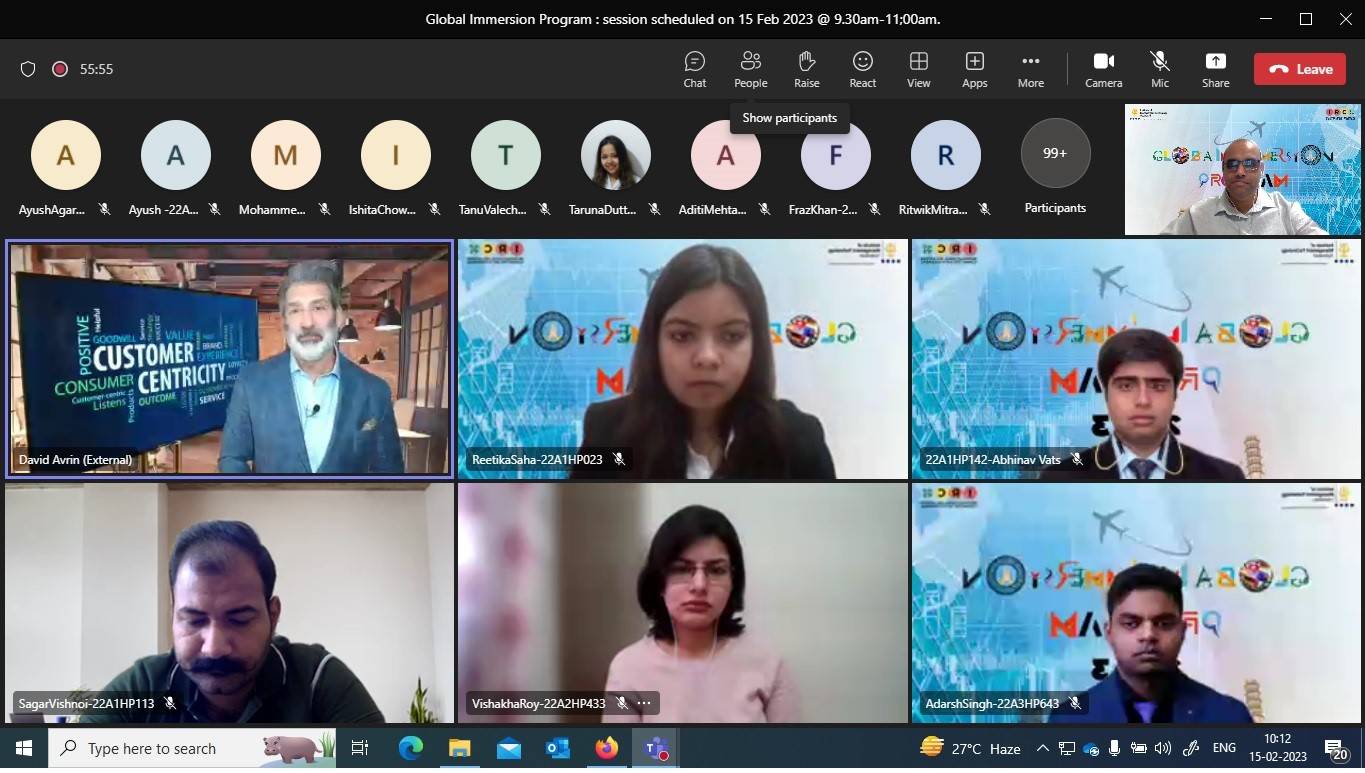Click the 55:55 meeting timer
The height and width of the screenshot is (773, 1365).
[x=96, y=69]
